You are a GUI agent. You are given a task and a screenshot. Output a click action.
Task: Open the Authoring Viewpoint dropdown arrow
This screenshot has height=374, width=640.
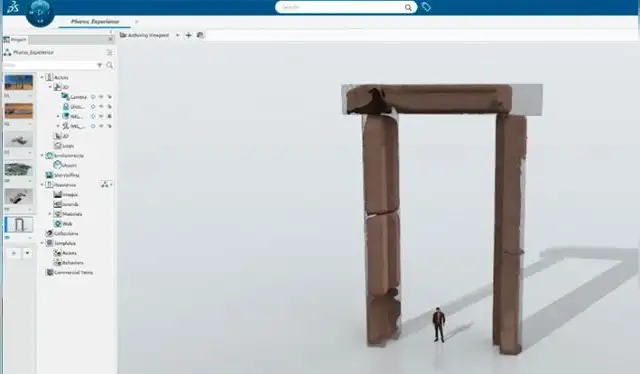178,35
